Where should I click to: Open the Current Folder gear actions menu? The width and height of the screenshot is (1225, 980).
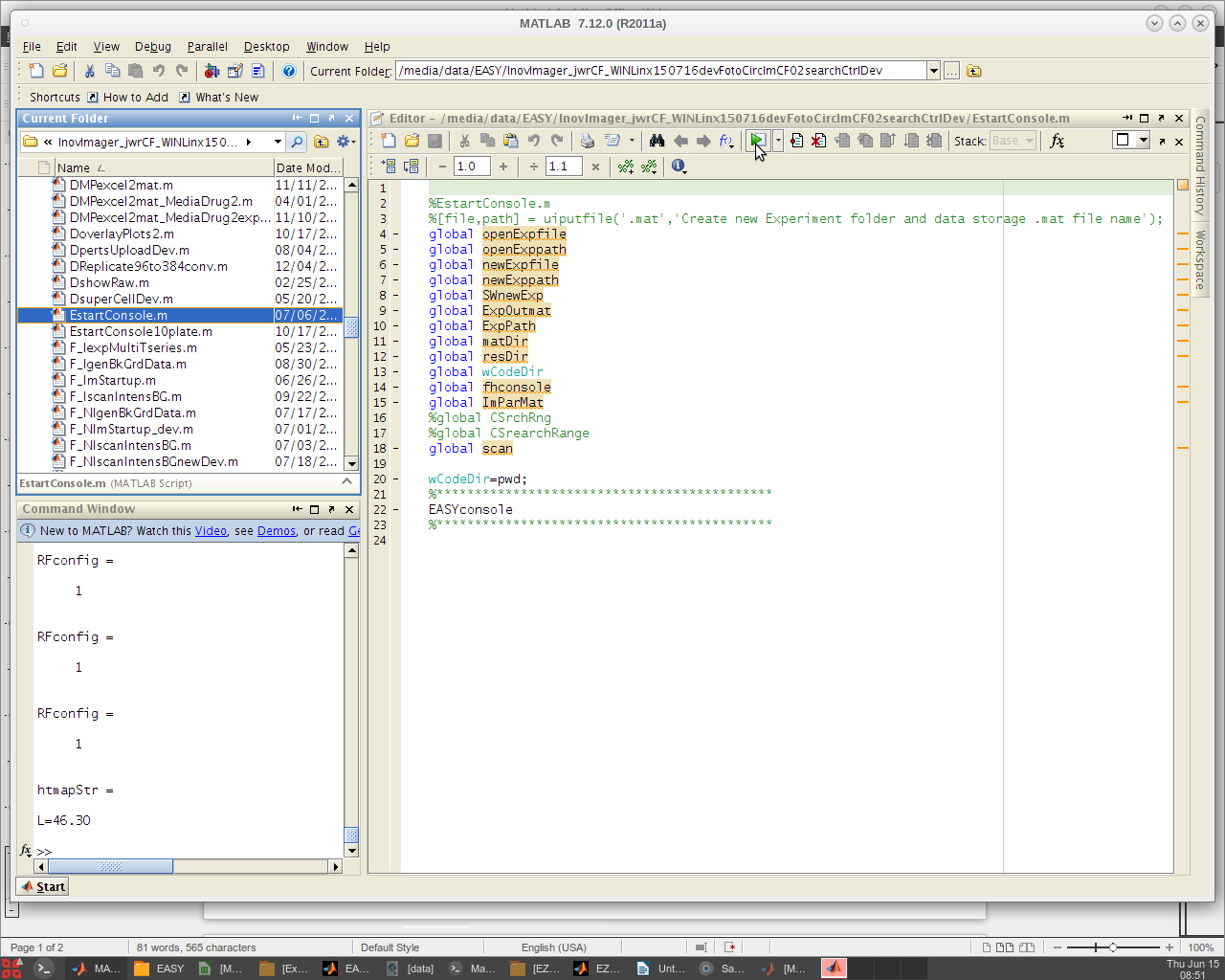coord(345,142)
